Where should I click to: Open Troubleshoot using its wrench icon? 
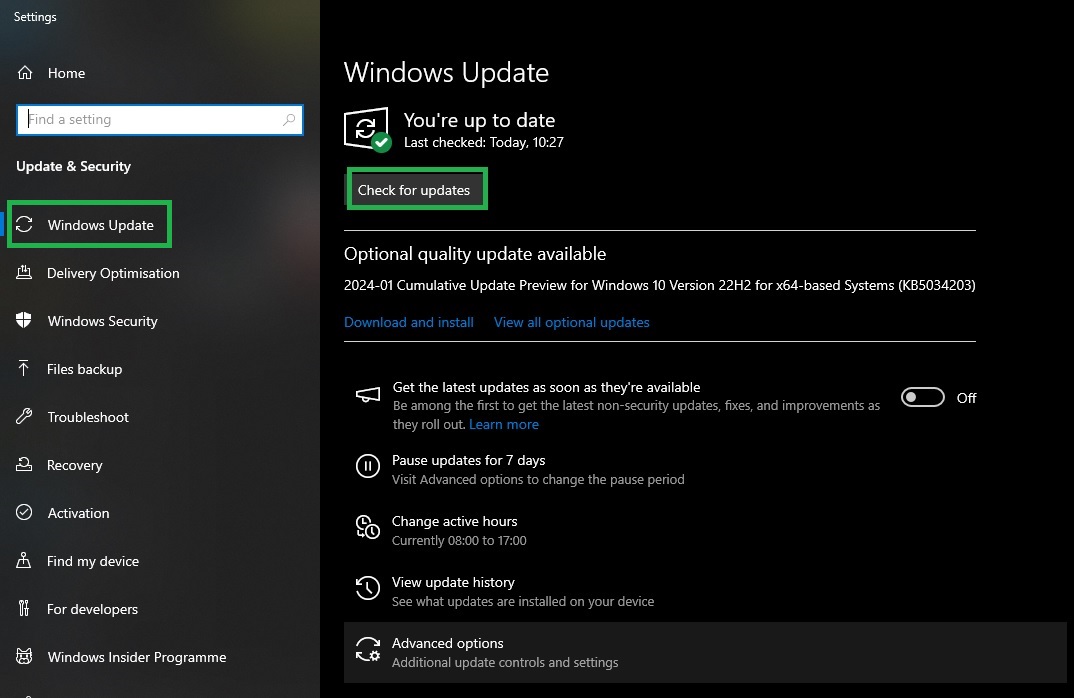[24, 416]
